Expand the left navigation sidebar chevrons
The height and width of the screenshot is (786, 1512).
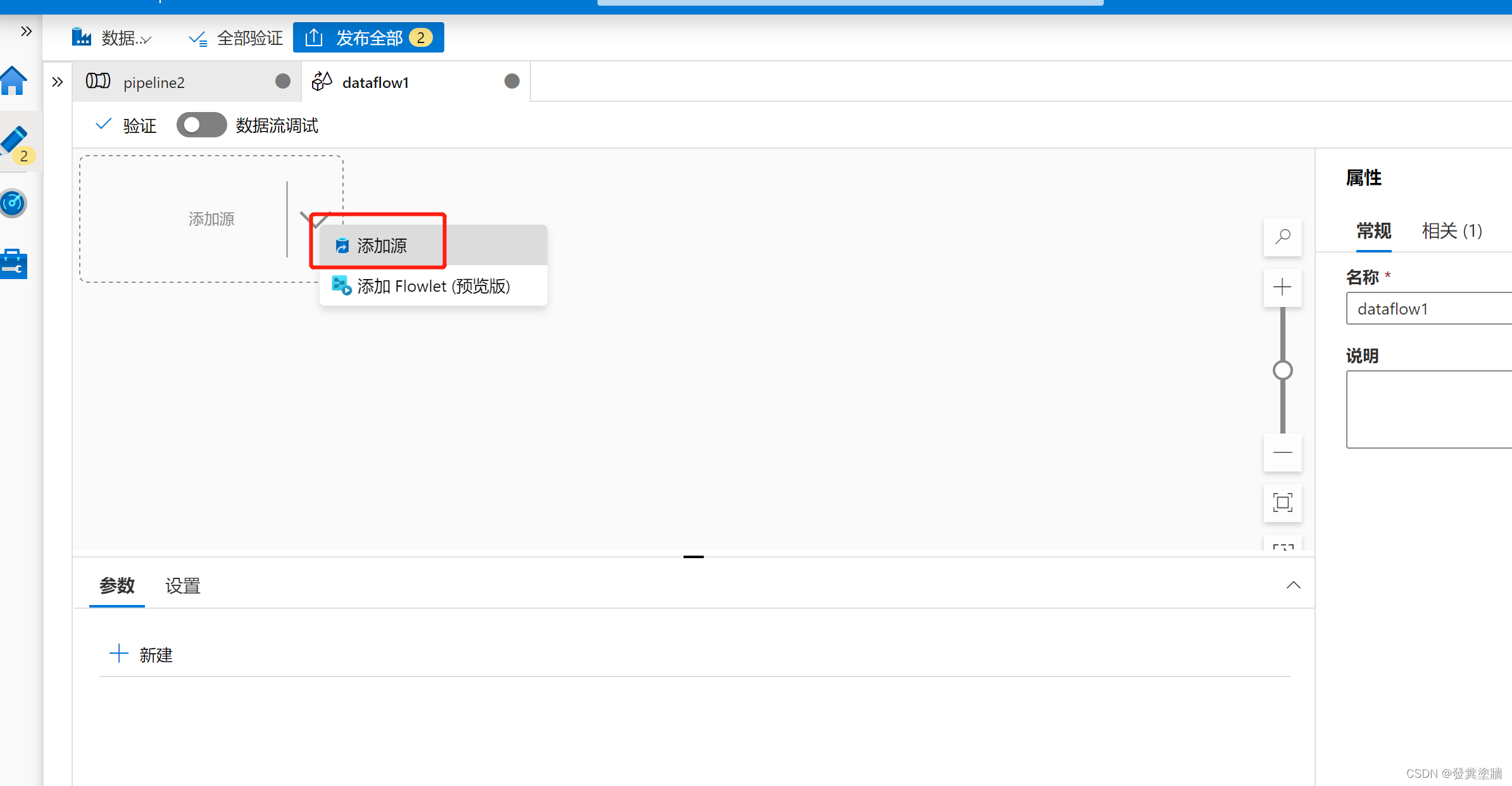click(x=26, y=31)
